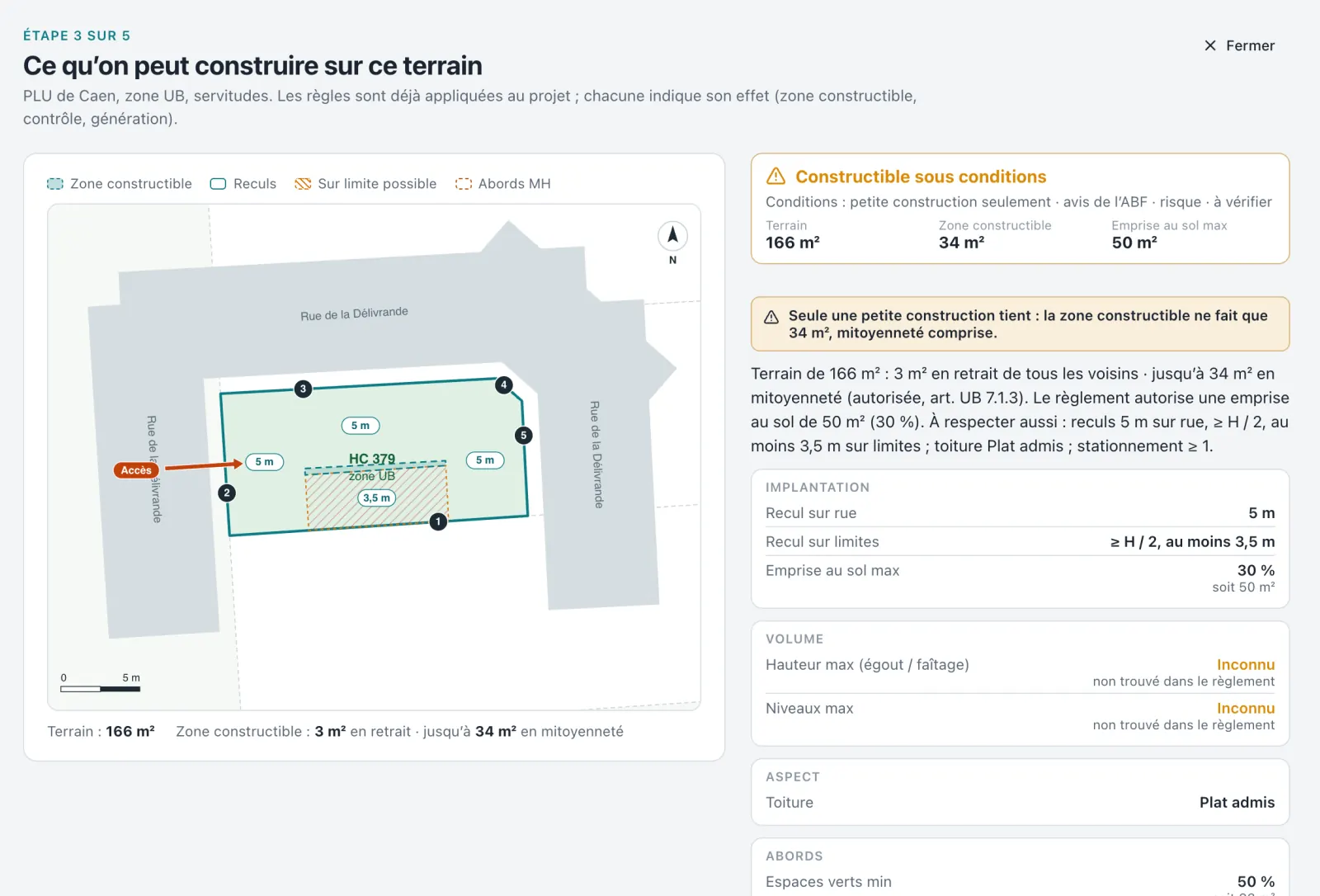Click the Zone constructible legend icon
The image size is (1320, 896).
point(55,184)
